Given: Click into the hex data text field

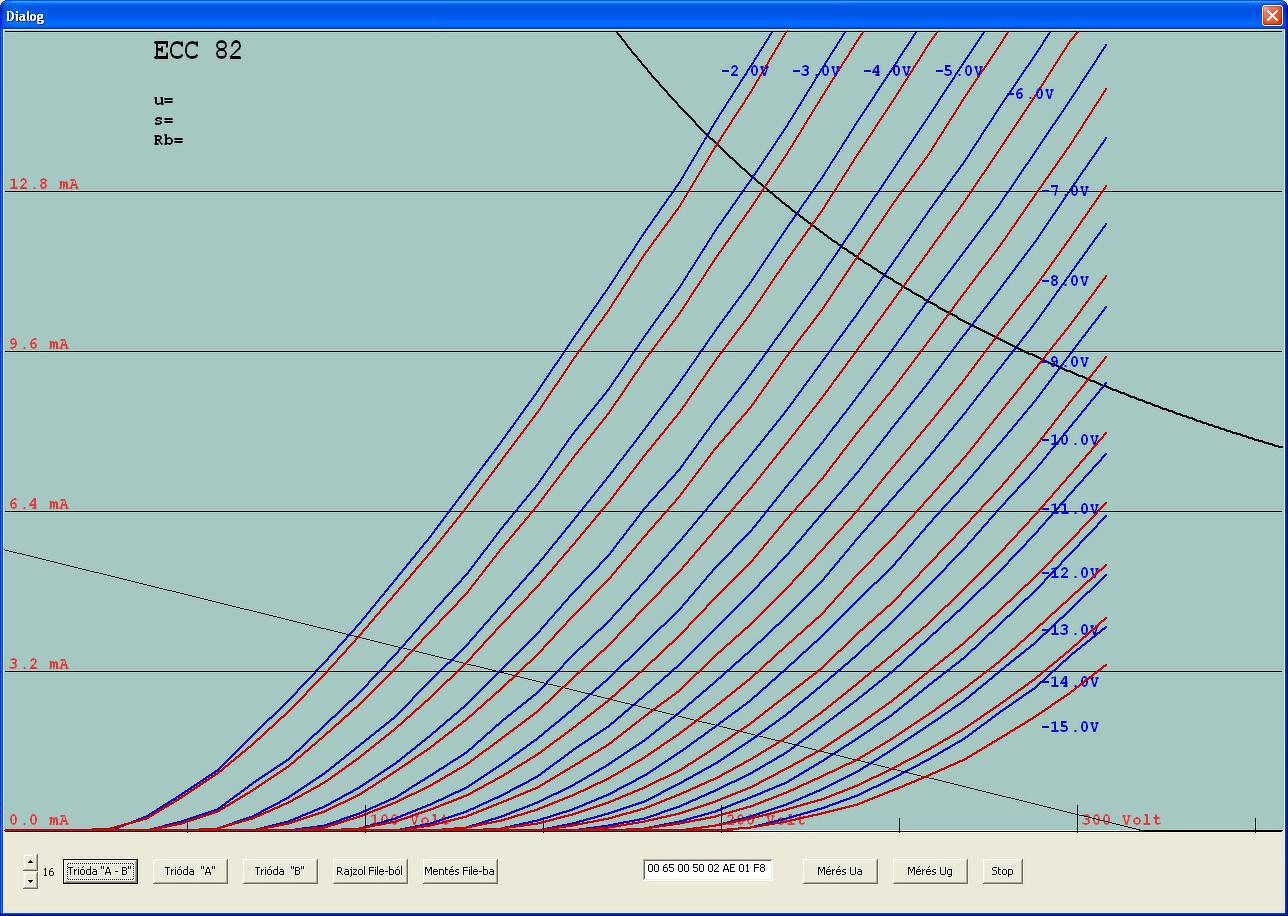Looking at the screenshot, I should (708, 869).
